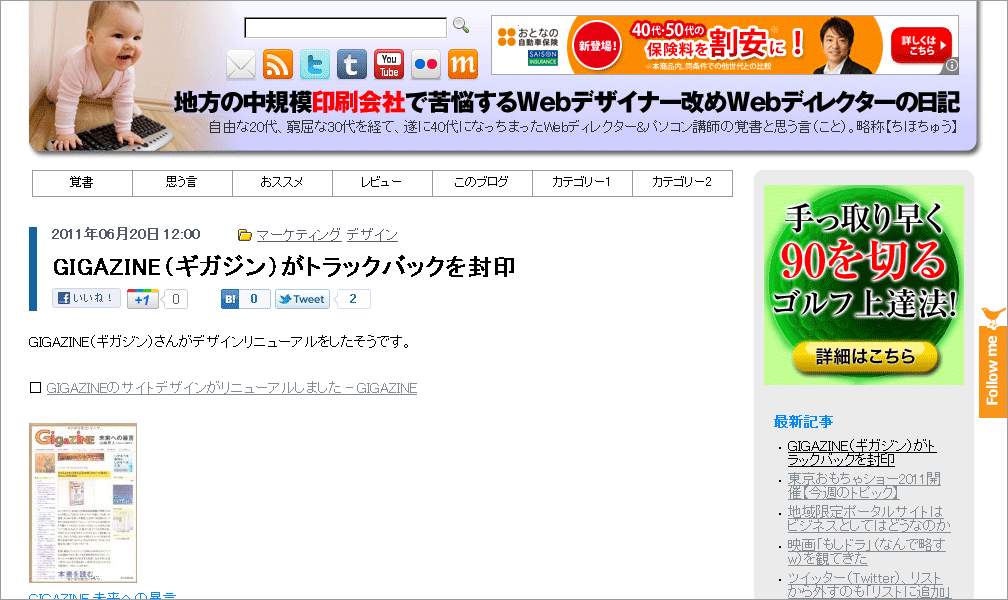
Task: Open the レビュー menu item
Action: [x=382, y=183]
